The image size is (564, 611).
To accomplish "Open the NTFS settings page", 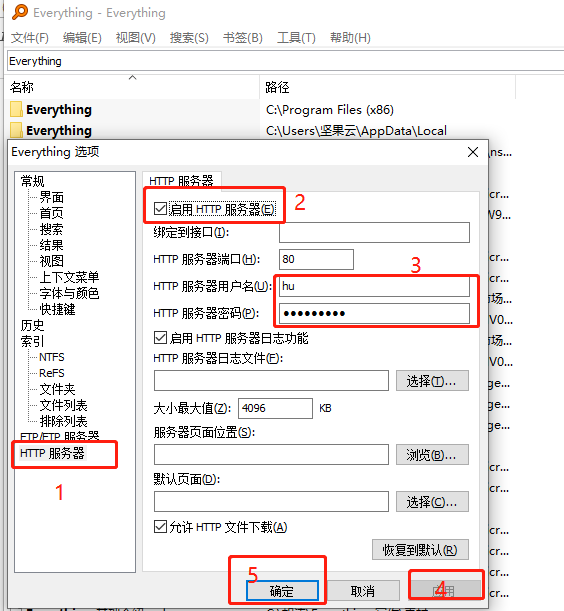I will [52, 357].
